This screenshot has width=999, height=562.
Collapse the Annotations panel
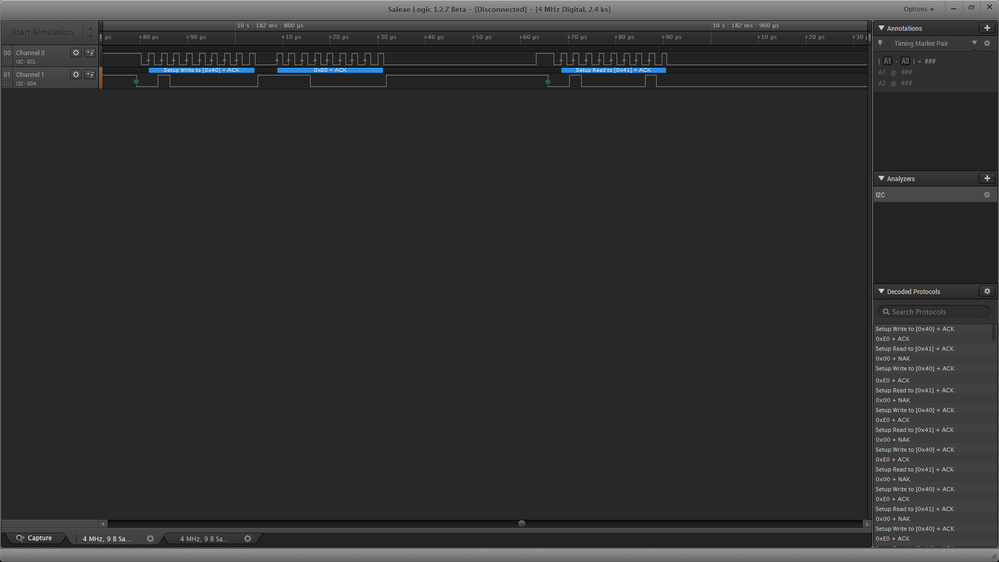point(881,28)
